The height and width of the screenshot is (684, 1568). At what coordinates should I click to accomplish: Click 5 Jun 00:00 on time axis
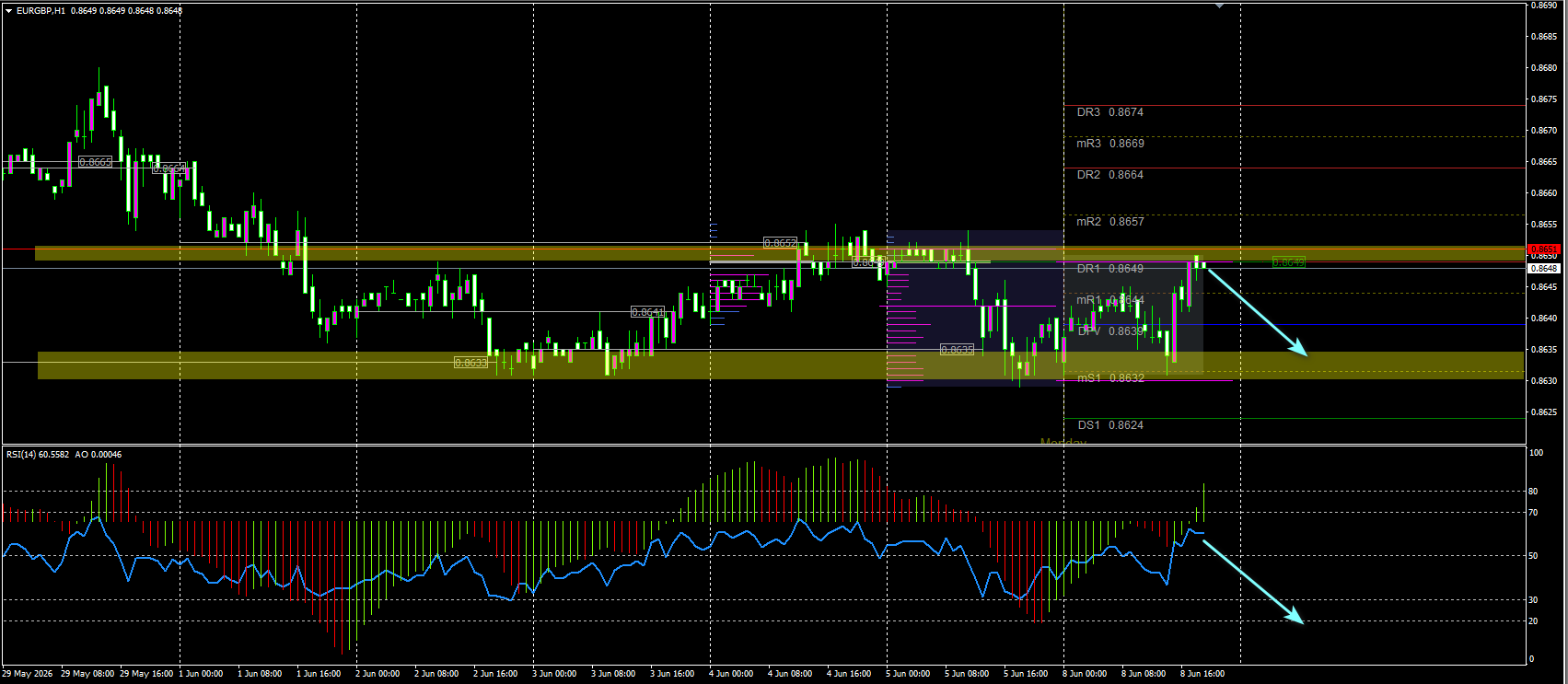(x=908, y=674)
